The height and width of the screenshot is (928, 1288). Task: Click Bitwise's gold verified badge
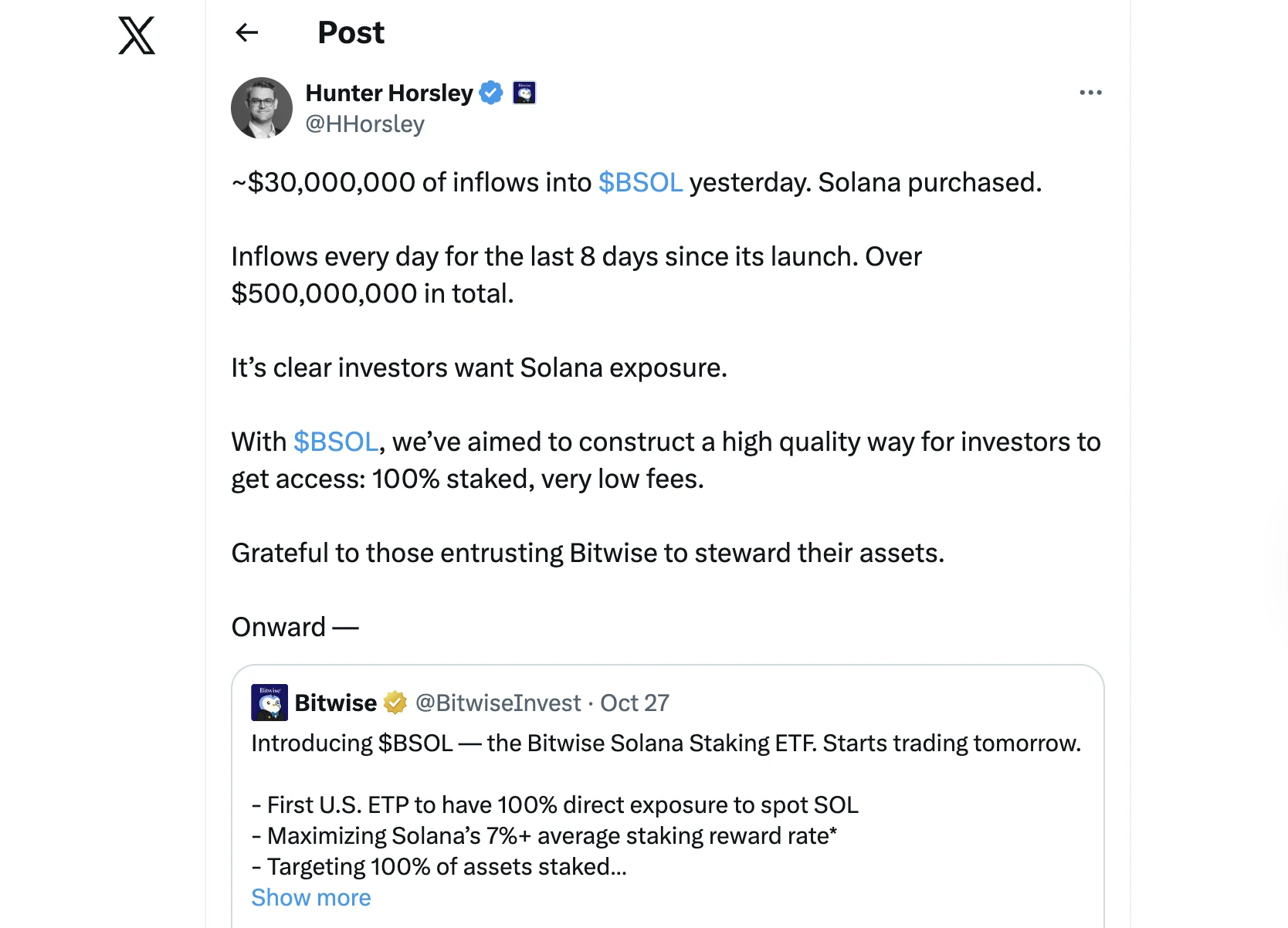395,703
